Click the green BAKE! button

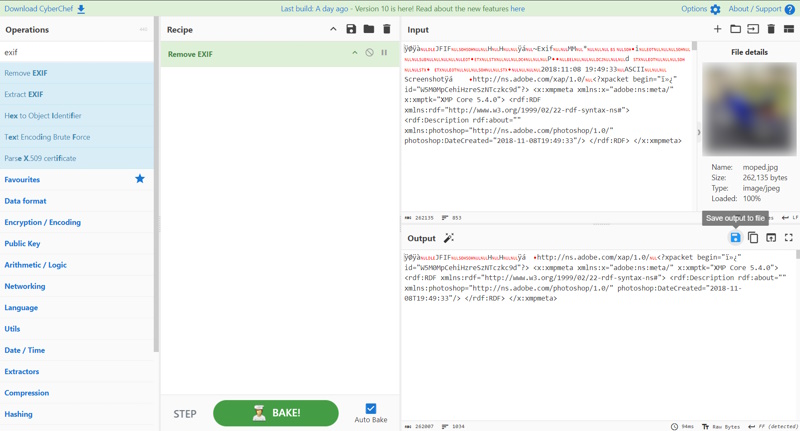pos(276,413)
